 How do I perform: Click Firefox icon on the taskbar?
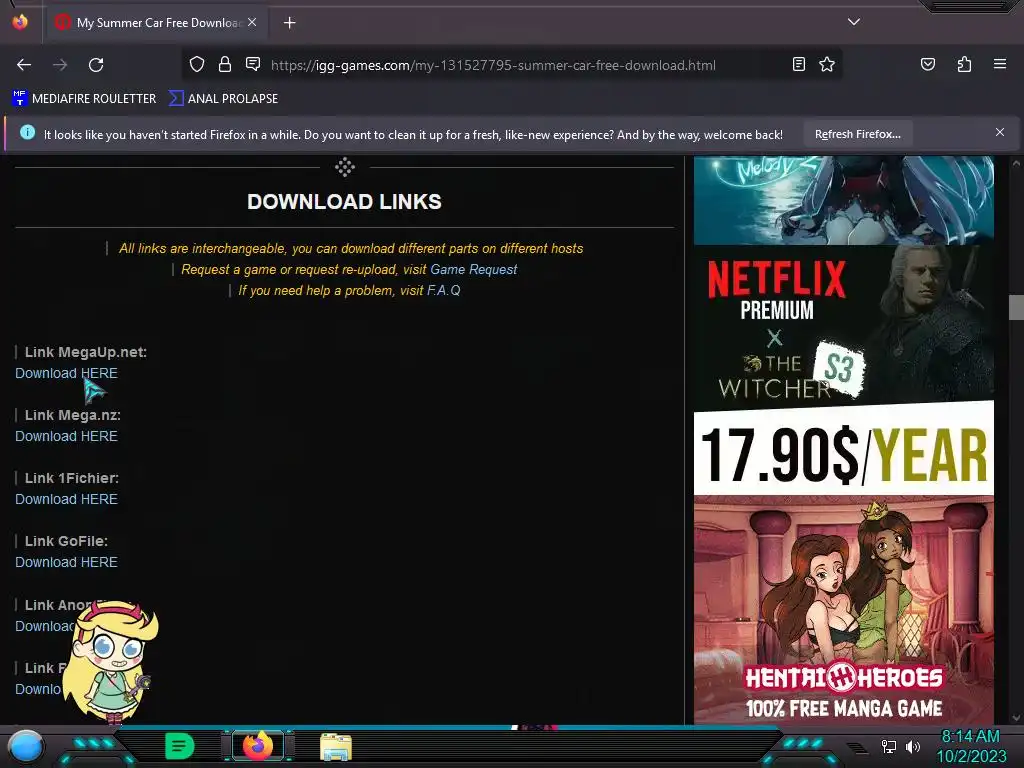(x=258, y=746)
